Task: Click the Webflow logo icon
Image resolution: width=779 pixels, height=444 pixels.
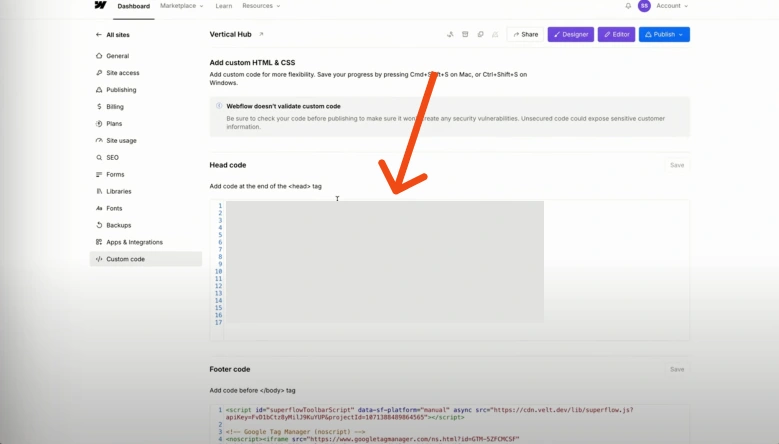Action: [100, 6]
